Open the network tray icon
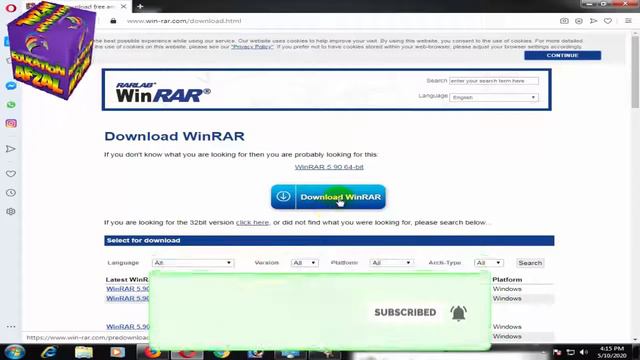640x360 pixels. tap(571, 352)
